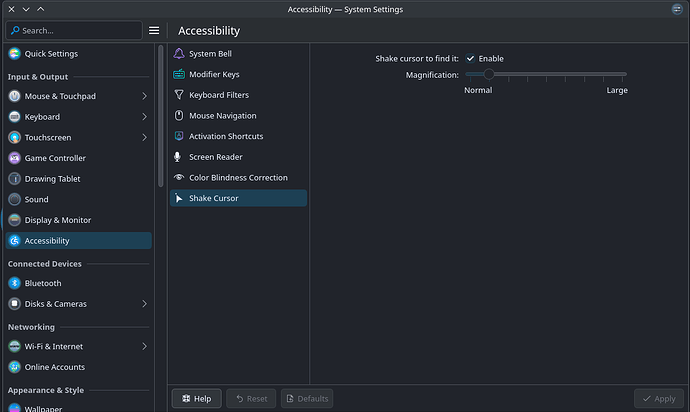Viewport: 690px width, 412px height.
Task: Click the Apply button
Action: (659, 398)
